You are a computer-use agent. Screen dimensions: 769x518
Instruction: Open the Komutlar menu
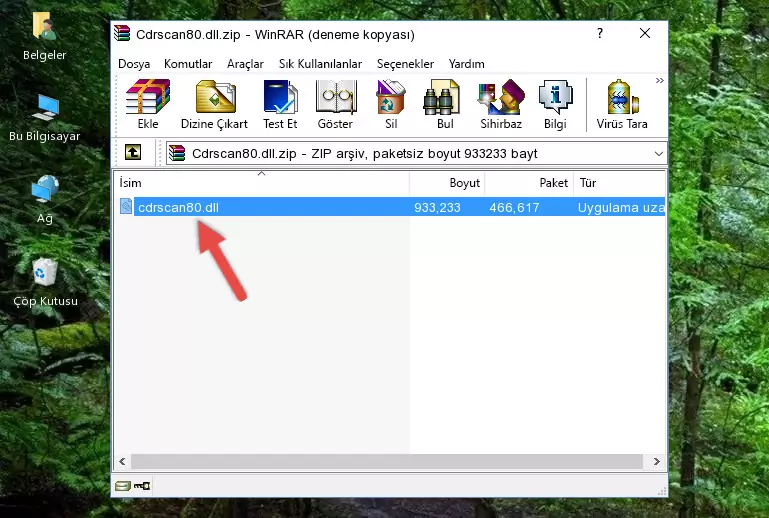pos(188,64)
